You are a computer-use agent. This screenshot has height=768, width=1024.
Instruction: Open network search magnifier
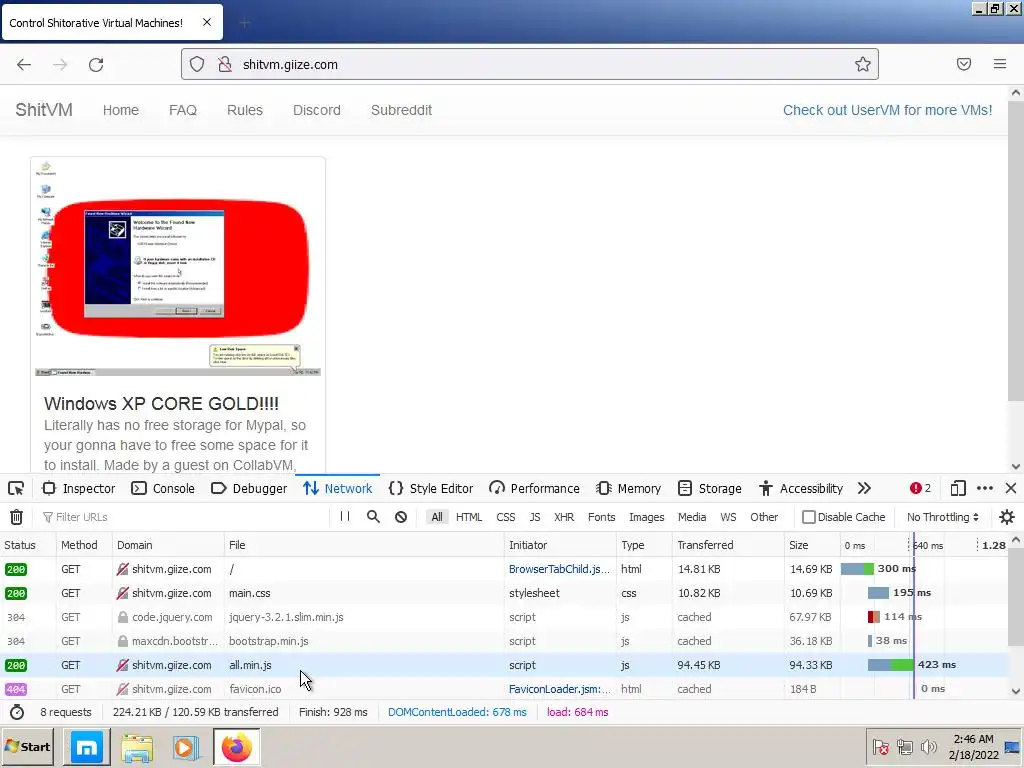373,517
